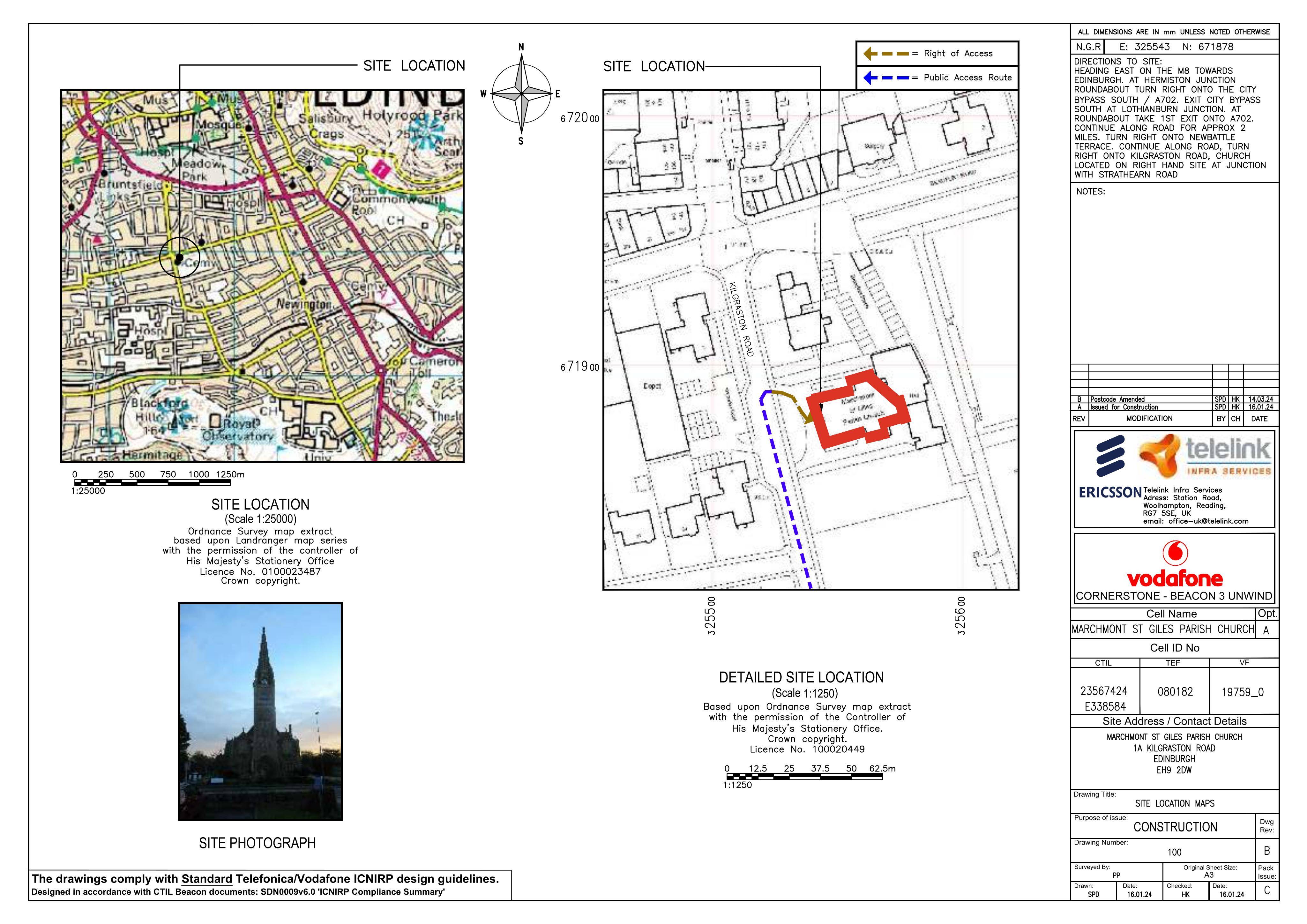Click the blue Public Access Route legend arrow
The width and height of the screenshot is (1307, 924).
coord(886,78)
